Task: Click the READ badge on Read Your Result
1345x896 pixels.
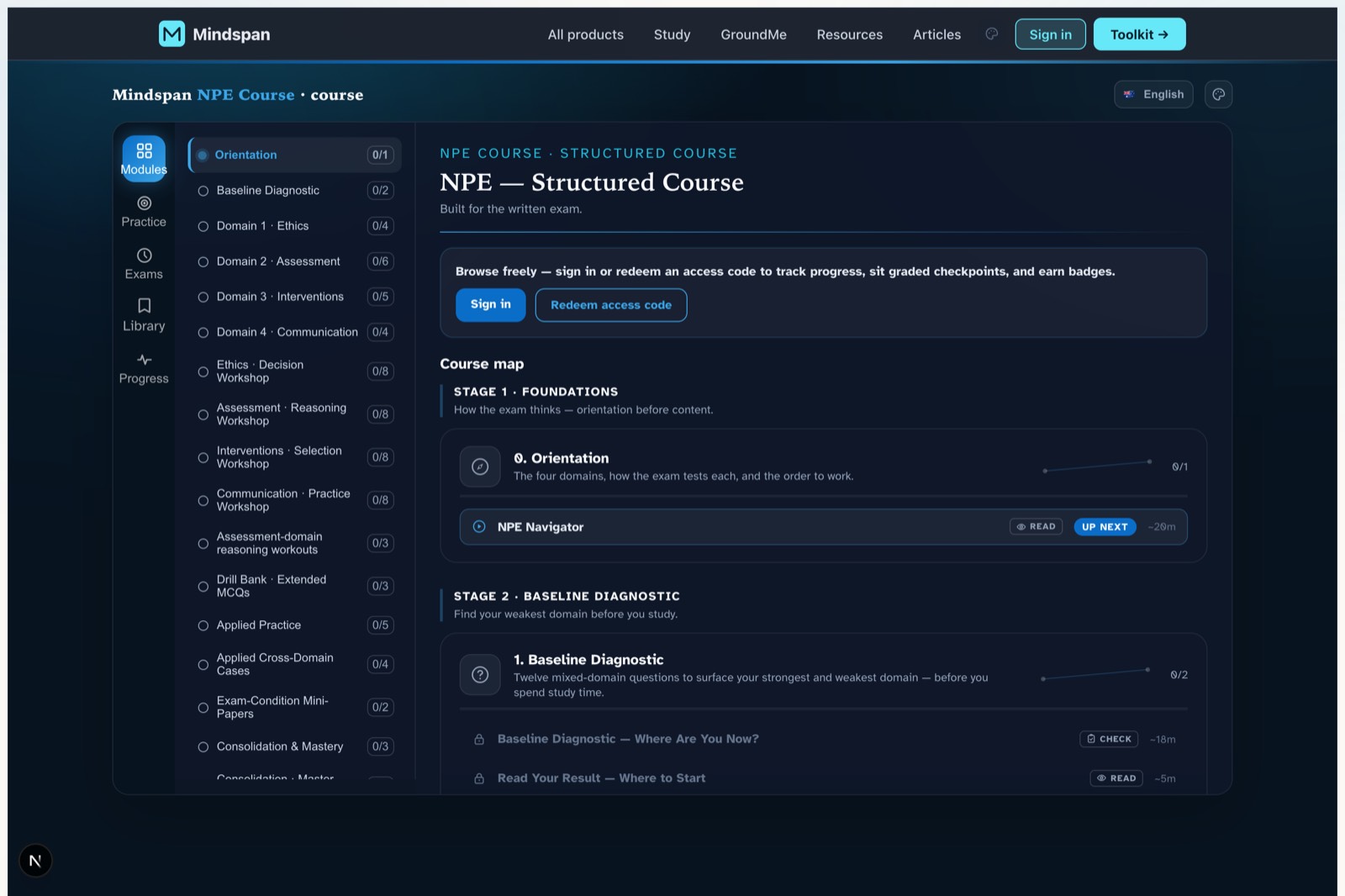Action: click(x=1116, y=778)
